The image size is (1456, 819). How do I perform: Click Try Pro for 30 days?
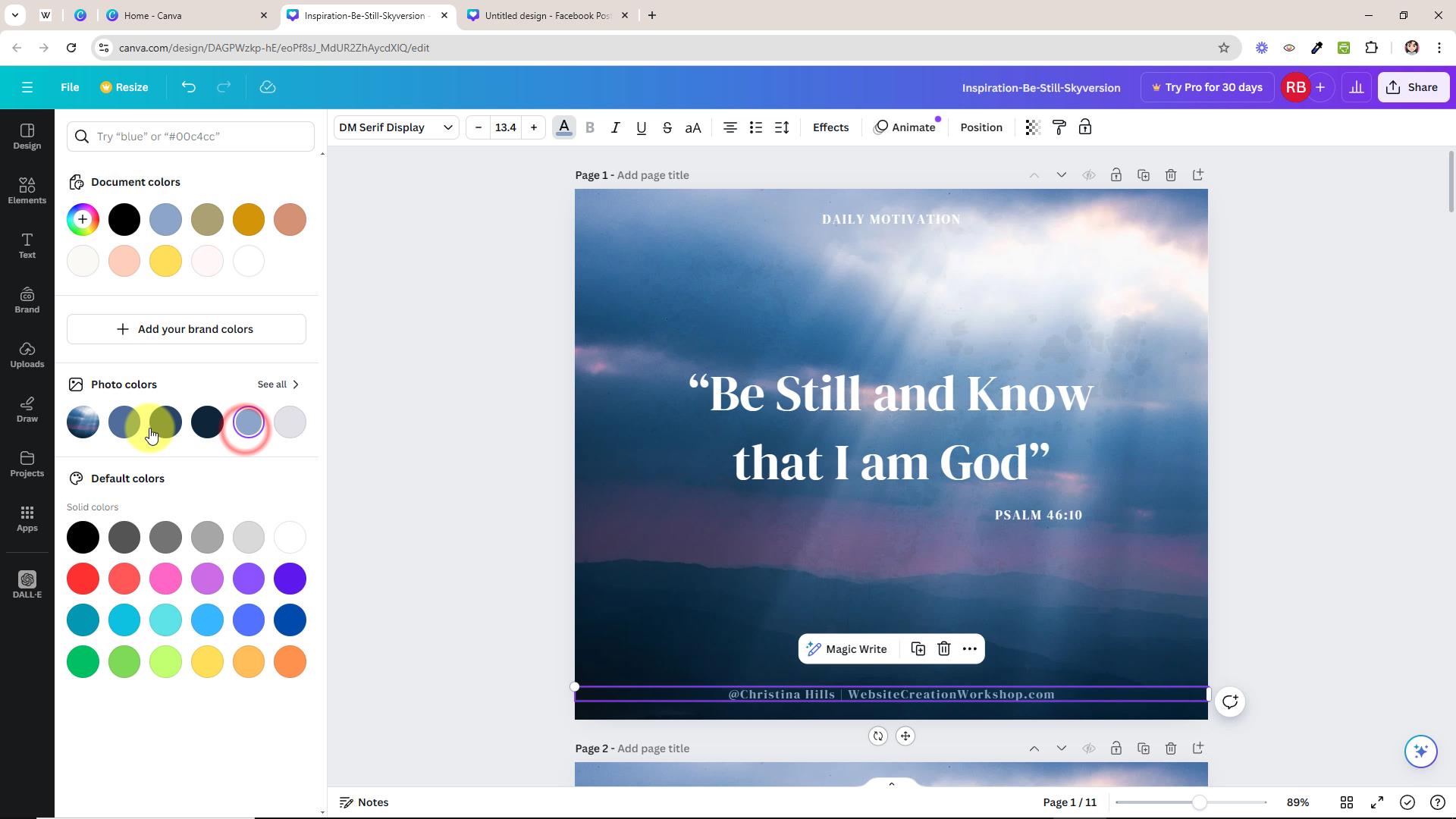(1207, 87)
